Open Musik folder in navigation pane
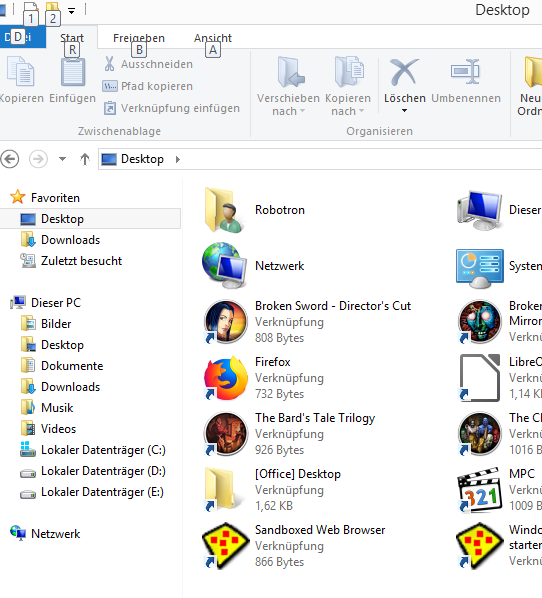 tap(57, 407)
